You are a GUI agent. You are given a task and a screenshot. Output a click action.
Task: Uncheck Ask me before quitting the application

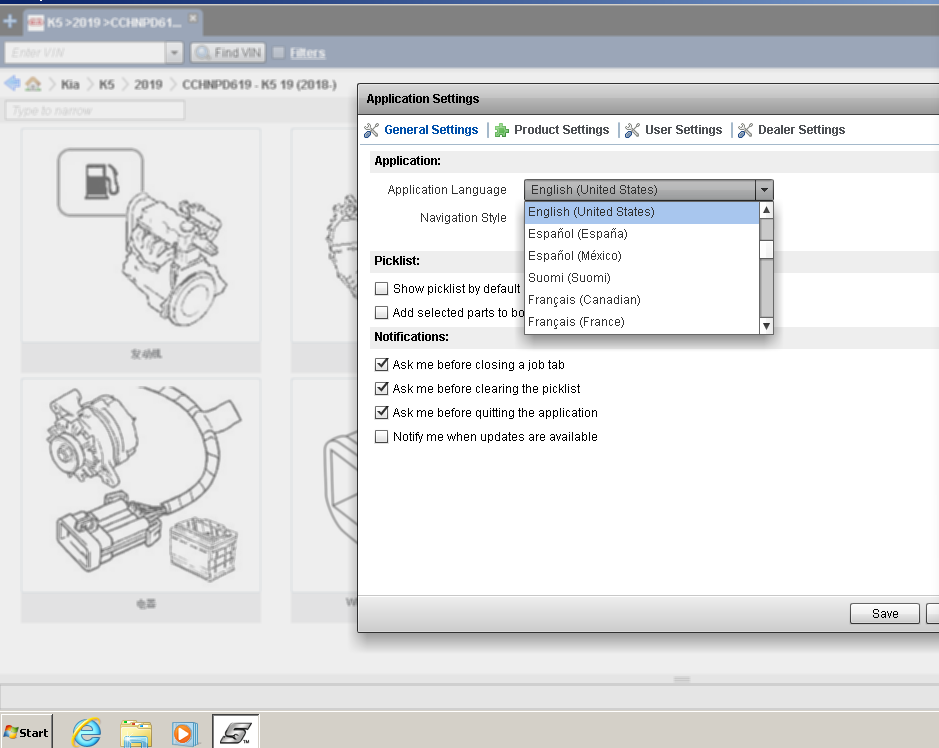pyautogui.click(x=381, y=412)
